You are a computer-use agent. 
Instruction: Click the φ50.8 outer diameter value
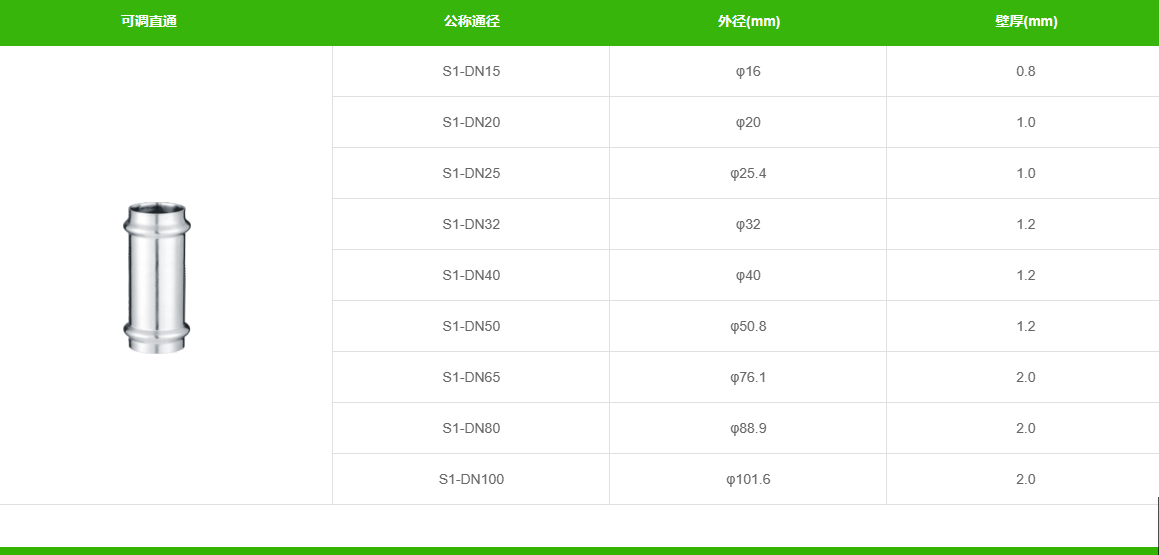(748, 326)
